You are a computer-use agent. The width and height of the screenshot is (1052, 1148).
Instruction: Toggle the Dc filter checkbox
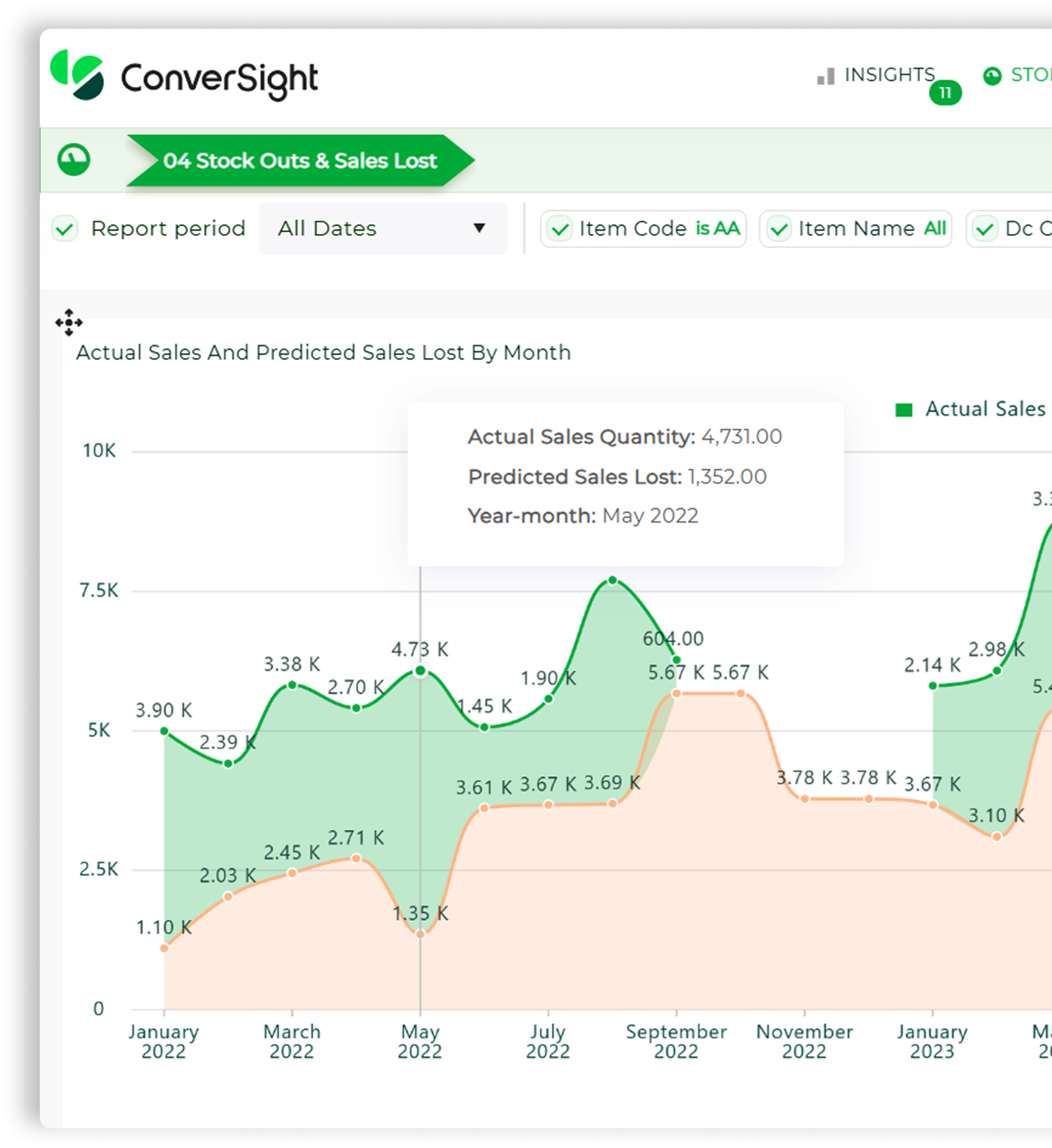pos(985,229)
